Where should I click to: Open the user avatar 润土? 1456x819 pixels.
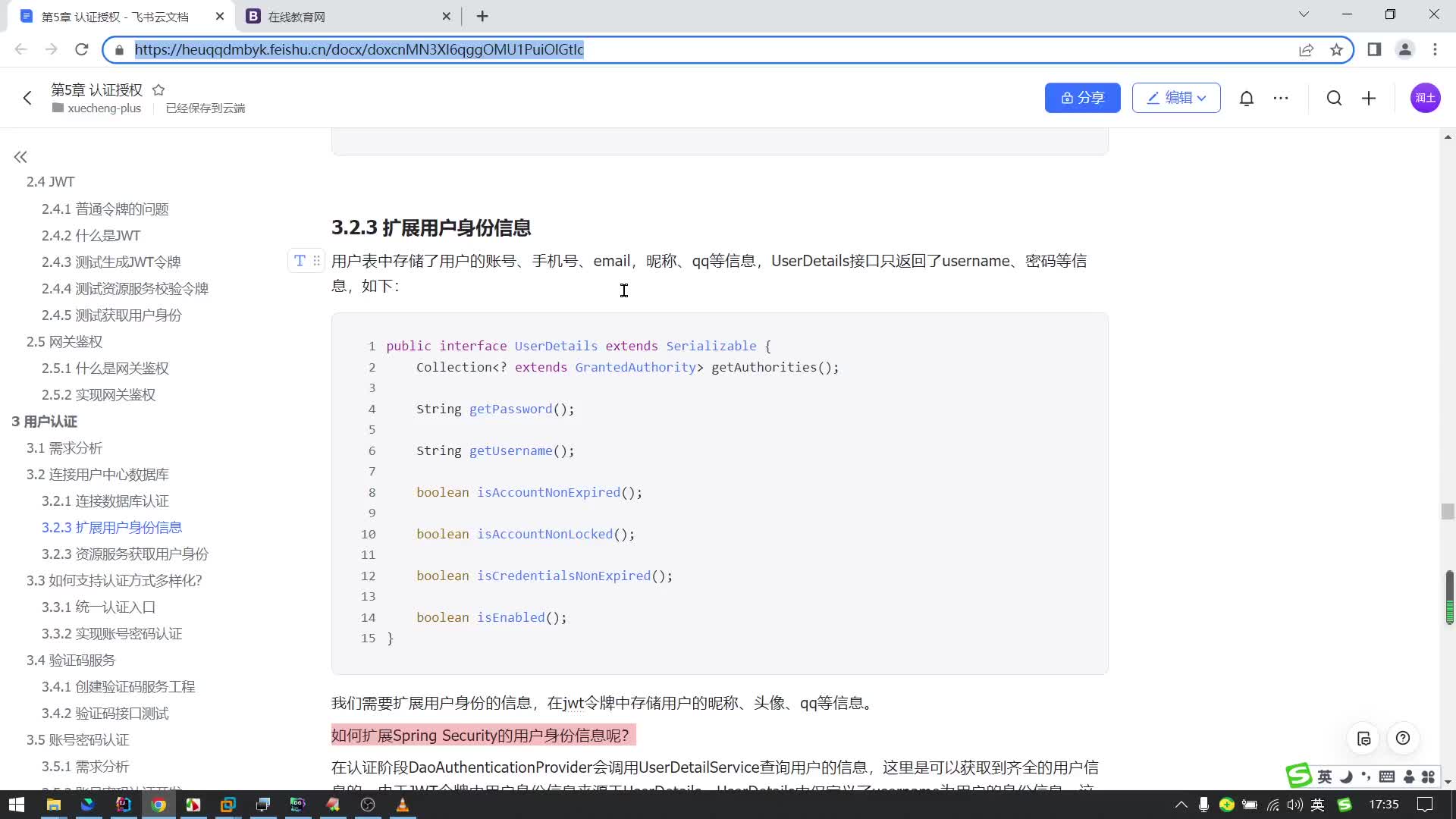1425,98
